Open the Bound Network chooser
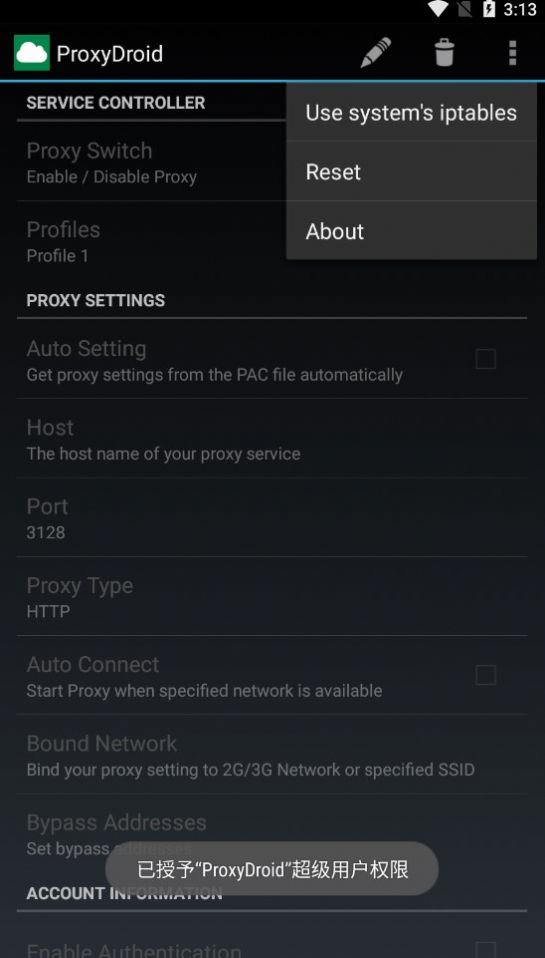 point(272,755)
